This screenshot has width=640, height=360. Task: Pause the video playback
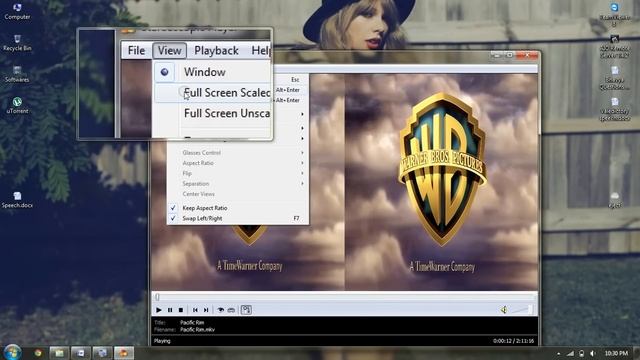click(170, 310)
